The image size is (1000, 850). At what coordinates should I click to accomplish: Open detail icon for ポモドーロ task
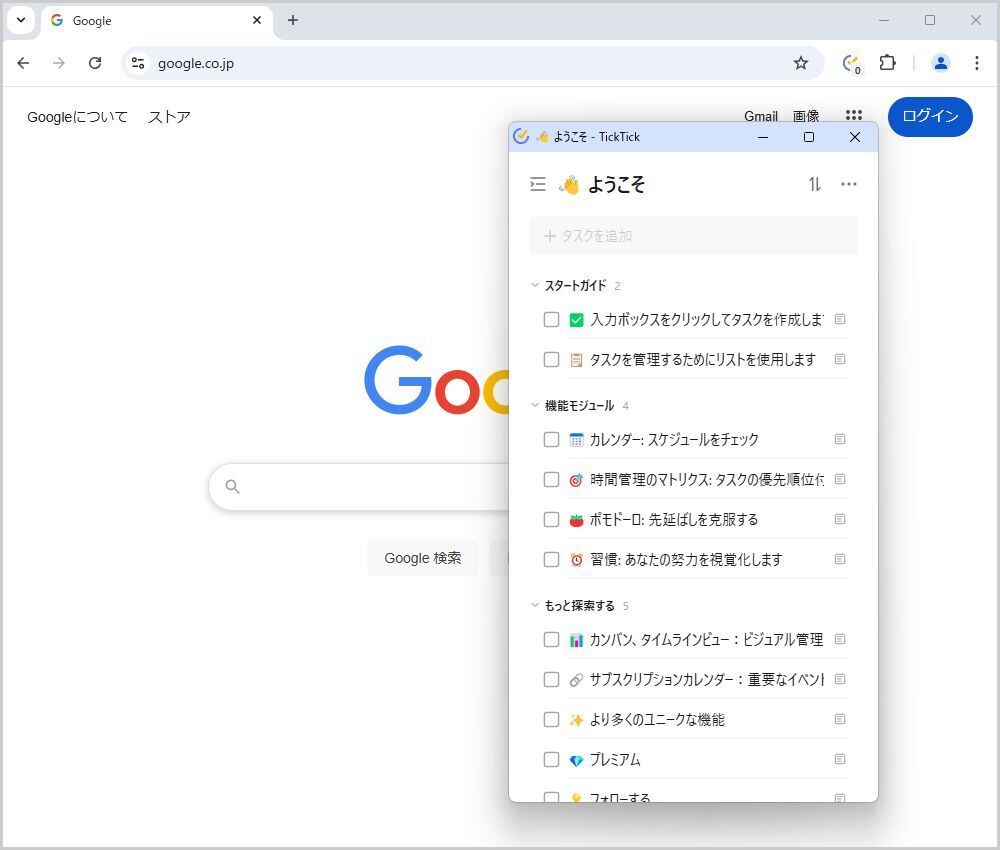[840, 519]
